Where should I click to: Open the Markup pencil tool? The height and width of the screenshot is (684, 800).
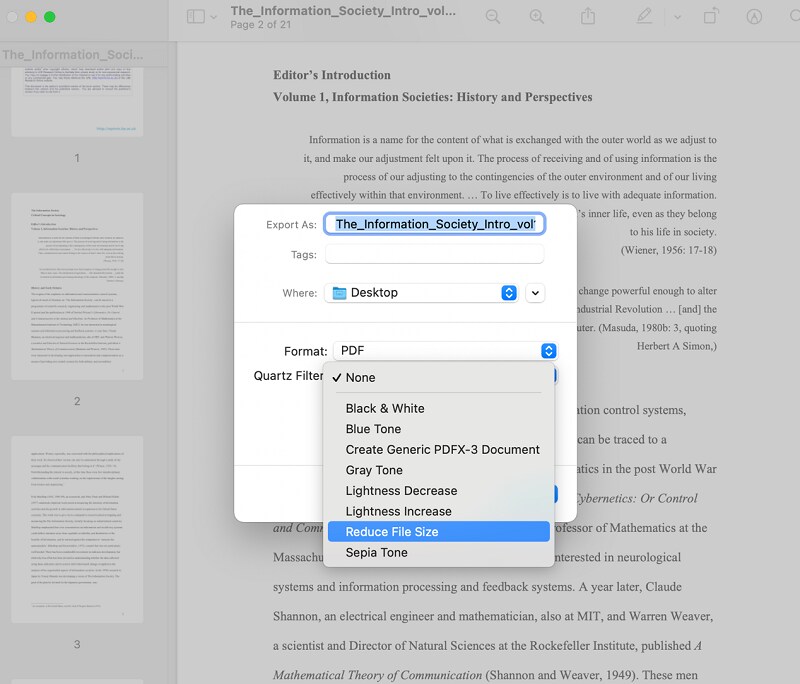coord(642,17)
